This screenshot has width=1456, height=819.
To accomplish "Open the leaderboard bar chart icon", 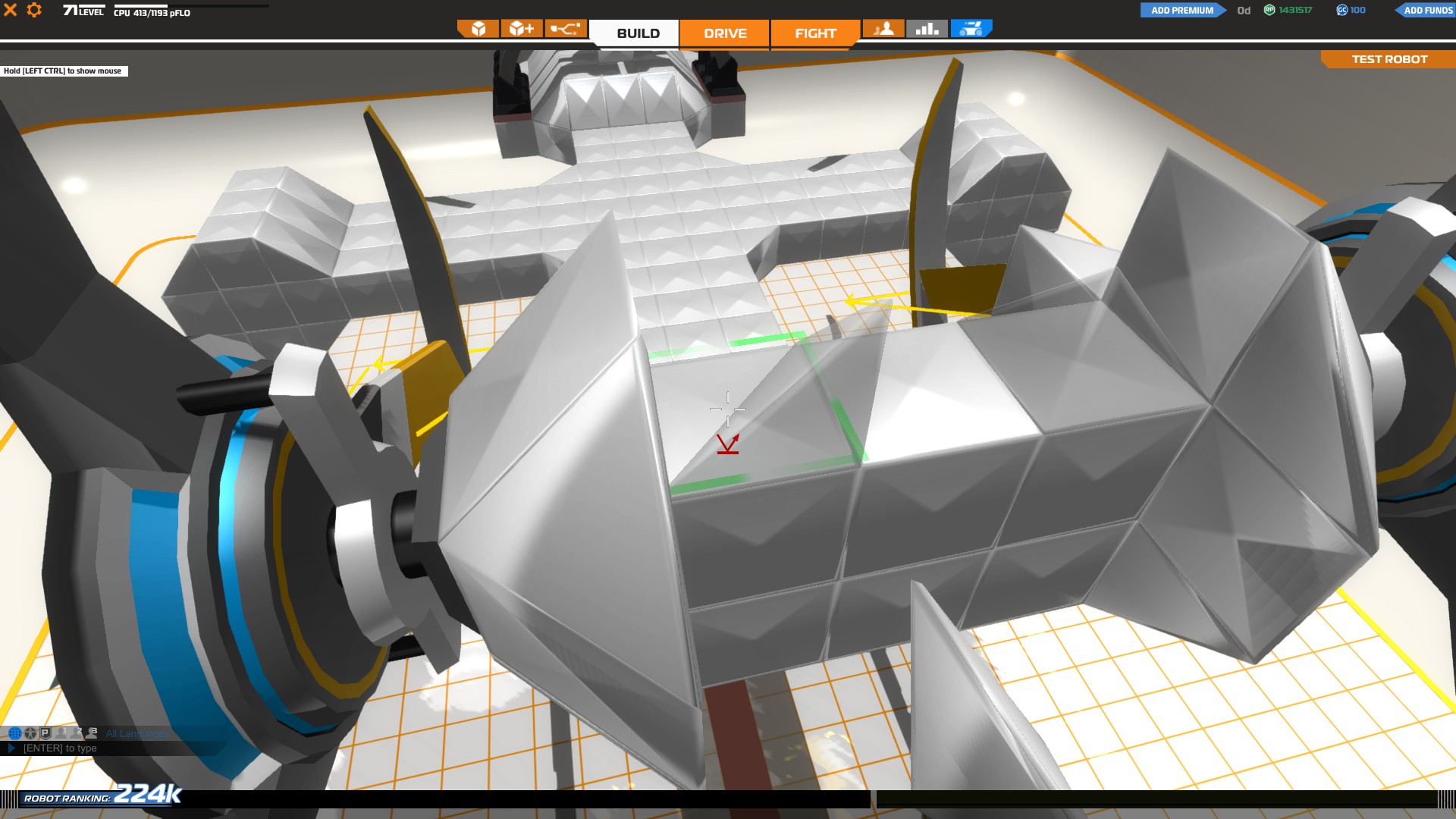I will click(x=927, y=29).
